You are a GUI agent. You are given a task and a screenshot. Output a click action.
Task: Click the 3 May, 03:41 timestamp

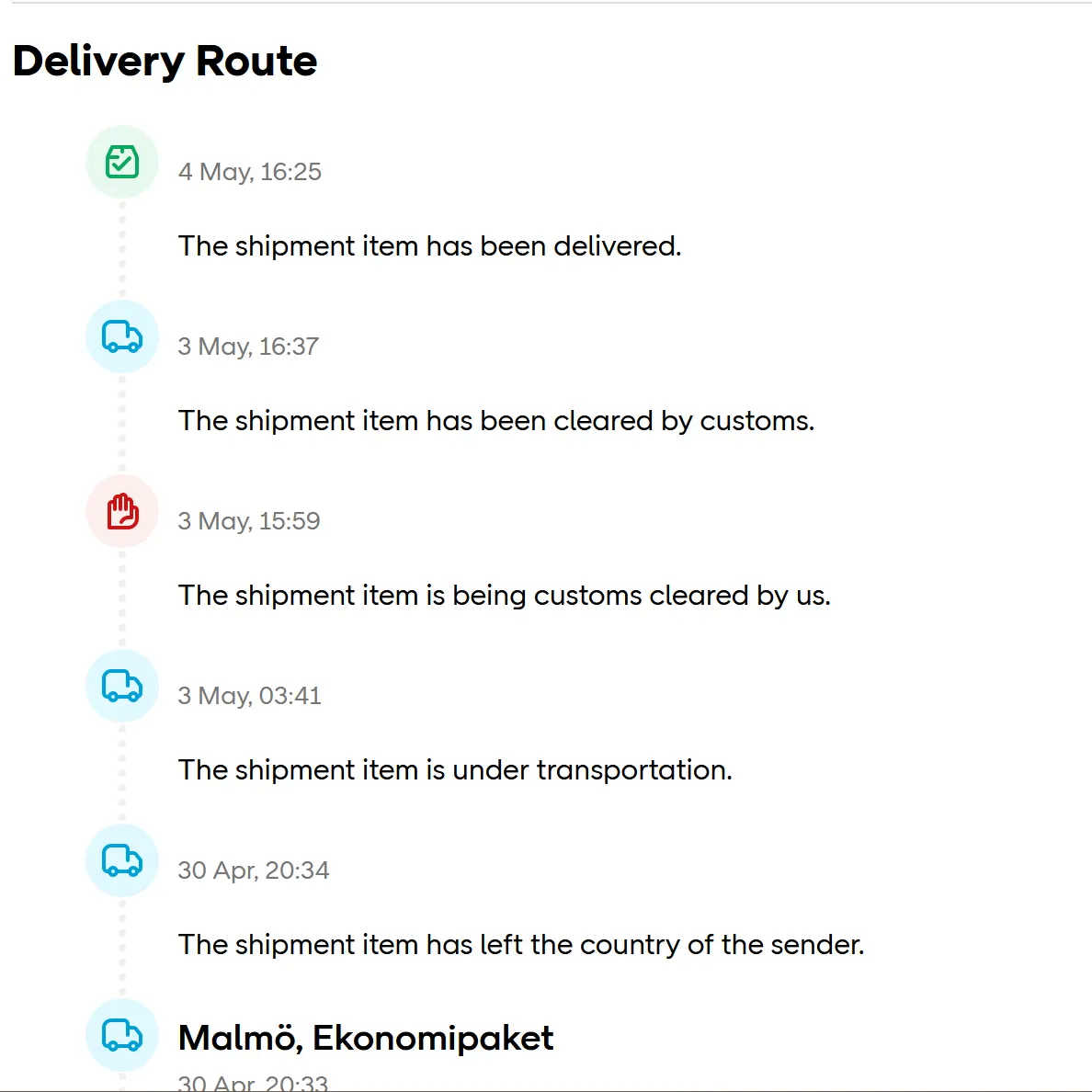point(250,696)
